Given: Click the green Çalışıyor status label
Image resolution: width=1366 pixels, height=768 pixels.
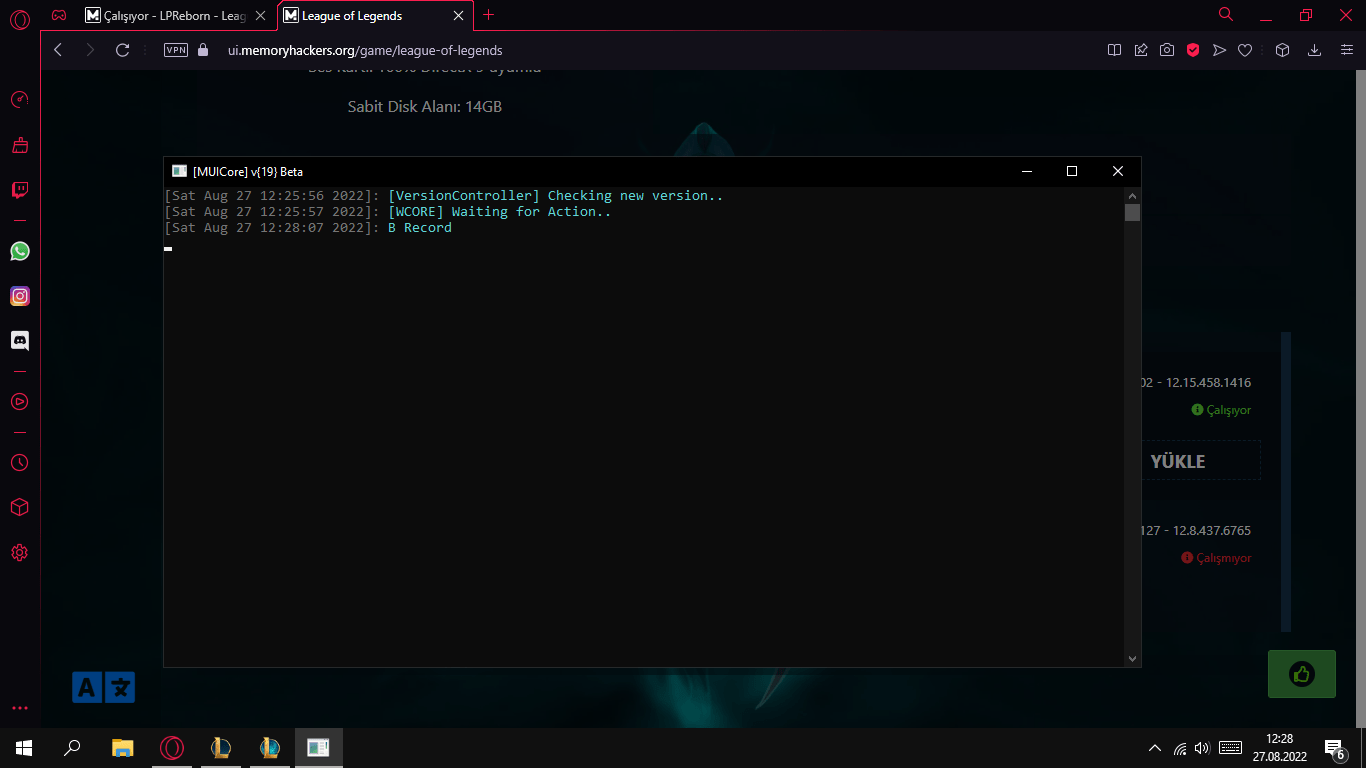Looking at the screenshot, I should pyautogui.click(x=1221, y=410).
